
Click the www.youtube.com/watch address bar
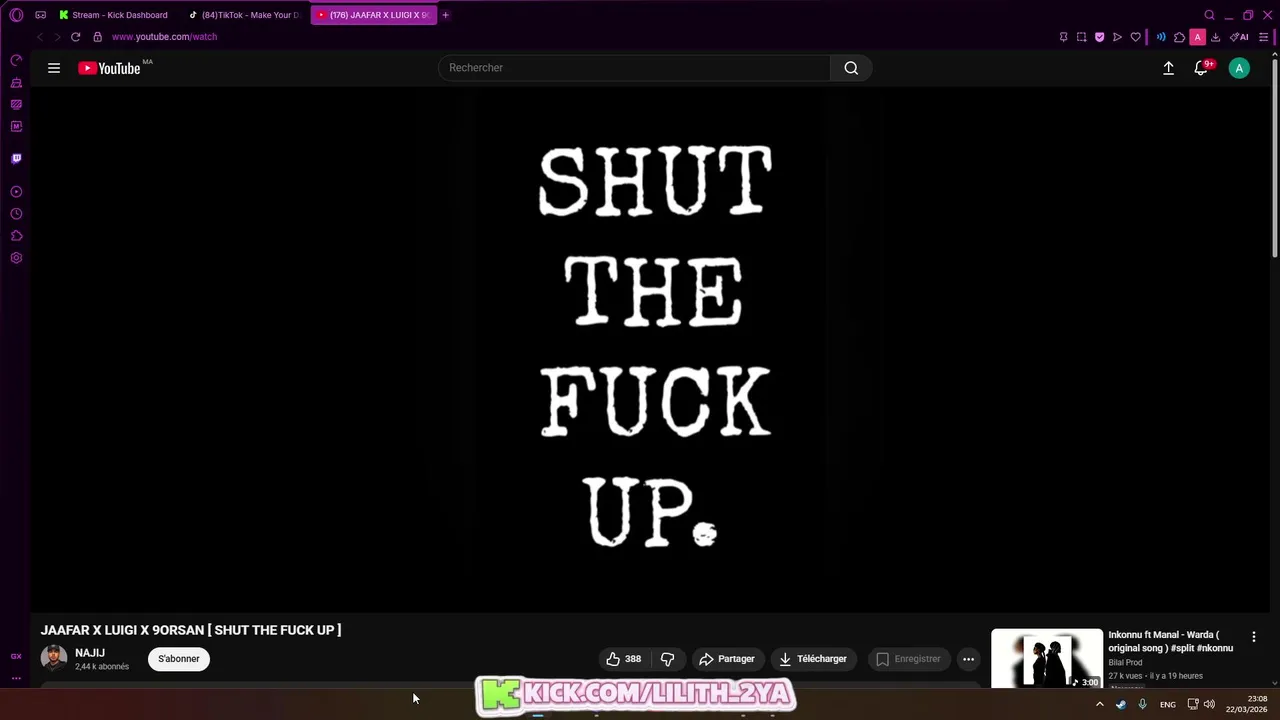pos(164,37)
